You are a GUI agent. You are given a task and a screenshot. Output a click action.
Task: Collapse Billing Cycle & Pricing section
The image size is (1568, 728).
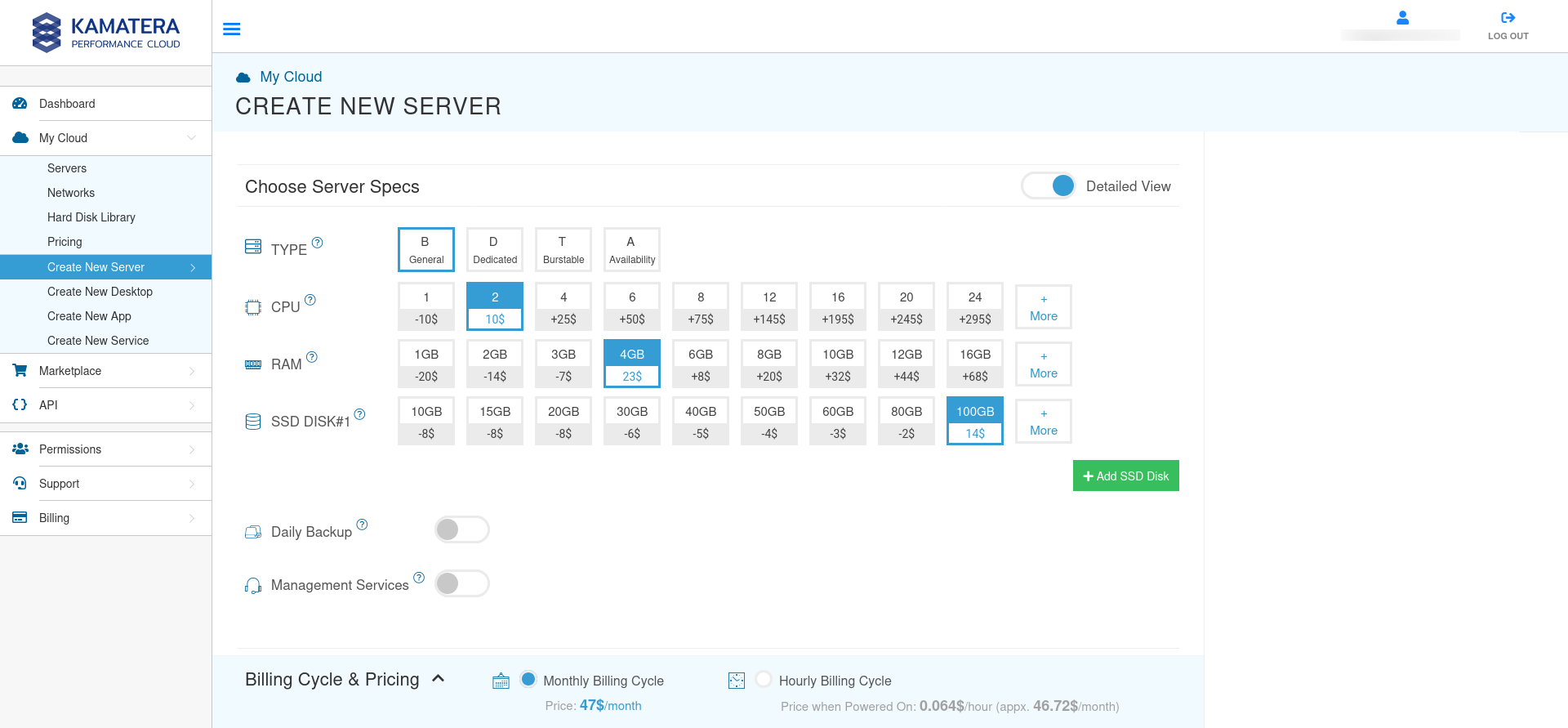(x=439, y=678)
